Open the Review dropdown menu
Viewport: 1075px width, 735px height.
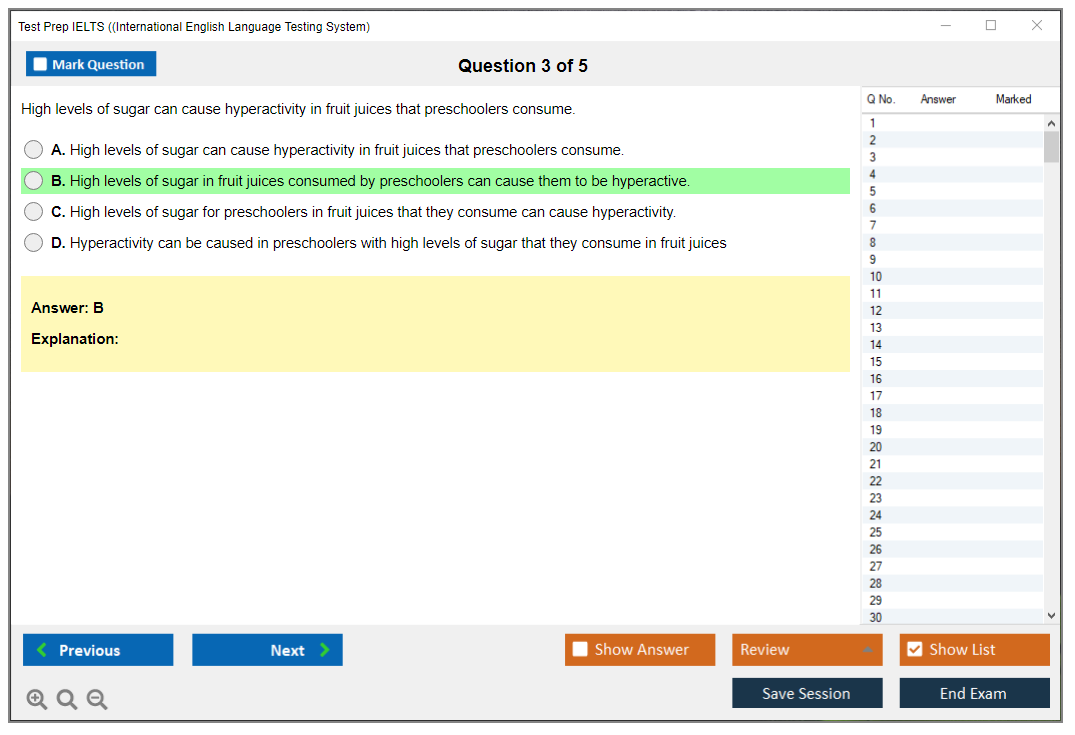click(x=807, y=650)
